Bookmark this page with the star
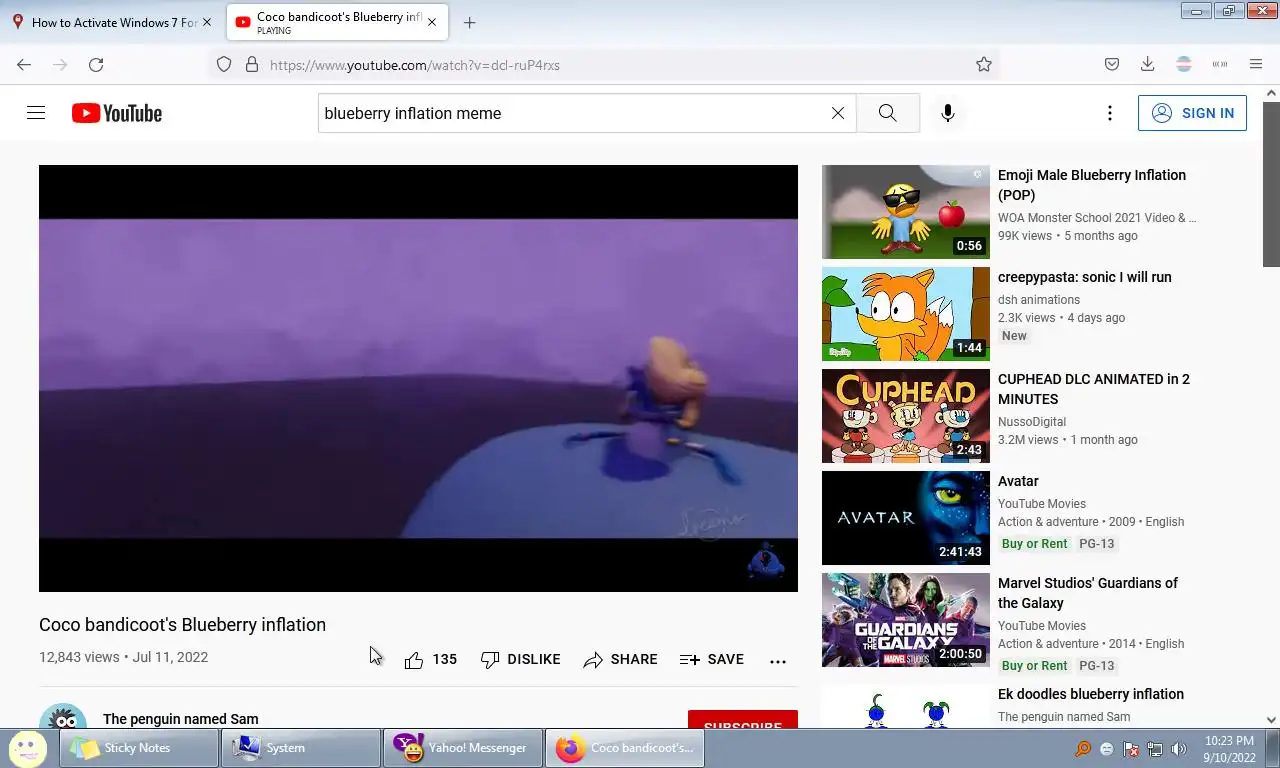 (984, 64)
